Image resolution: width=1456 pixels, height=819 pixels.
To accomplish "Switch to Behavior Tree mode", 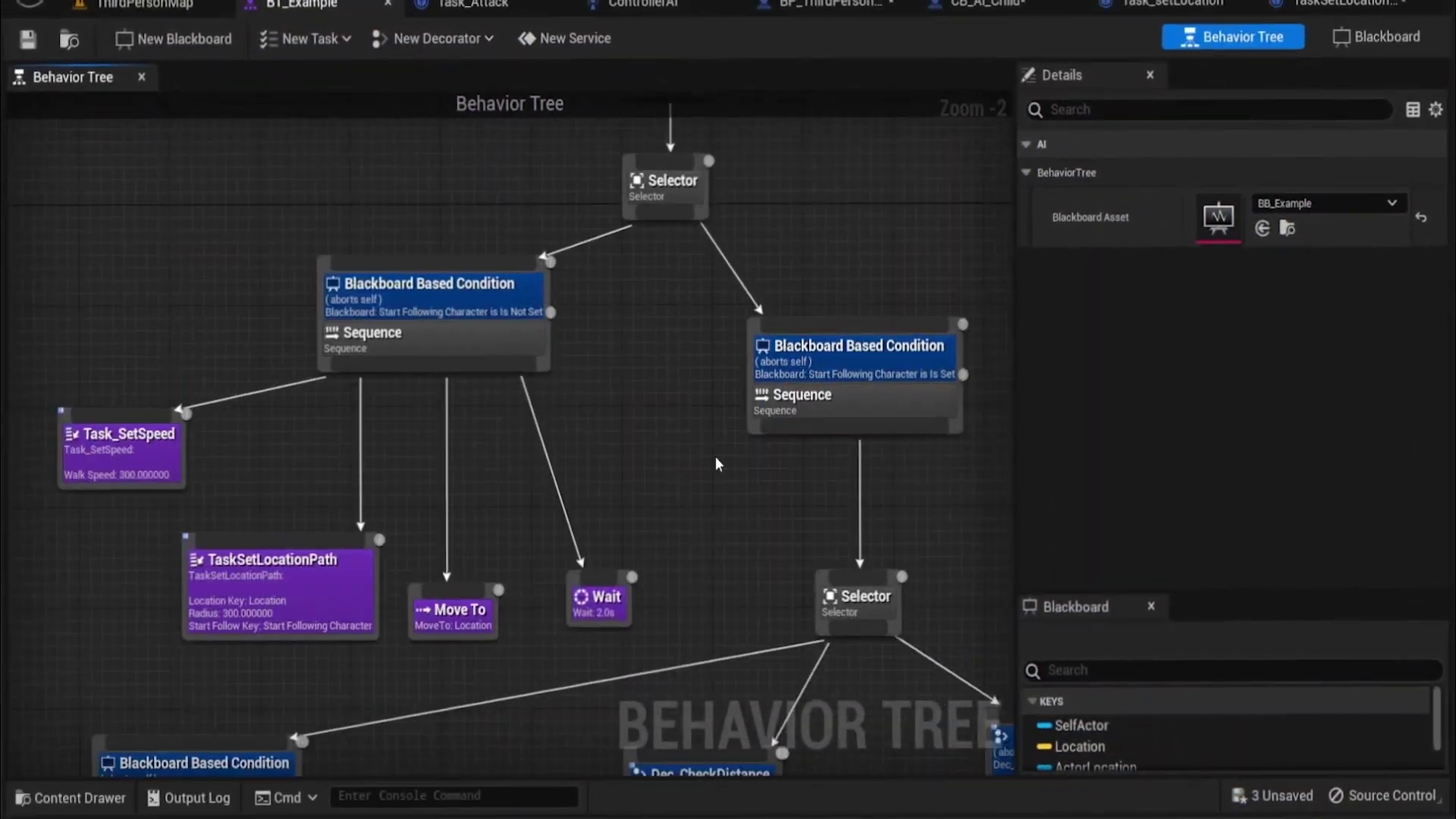I will (1233, 37).
